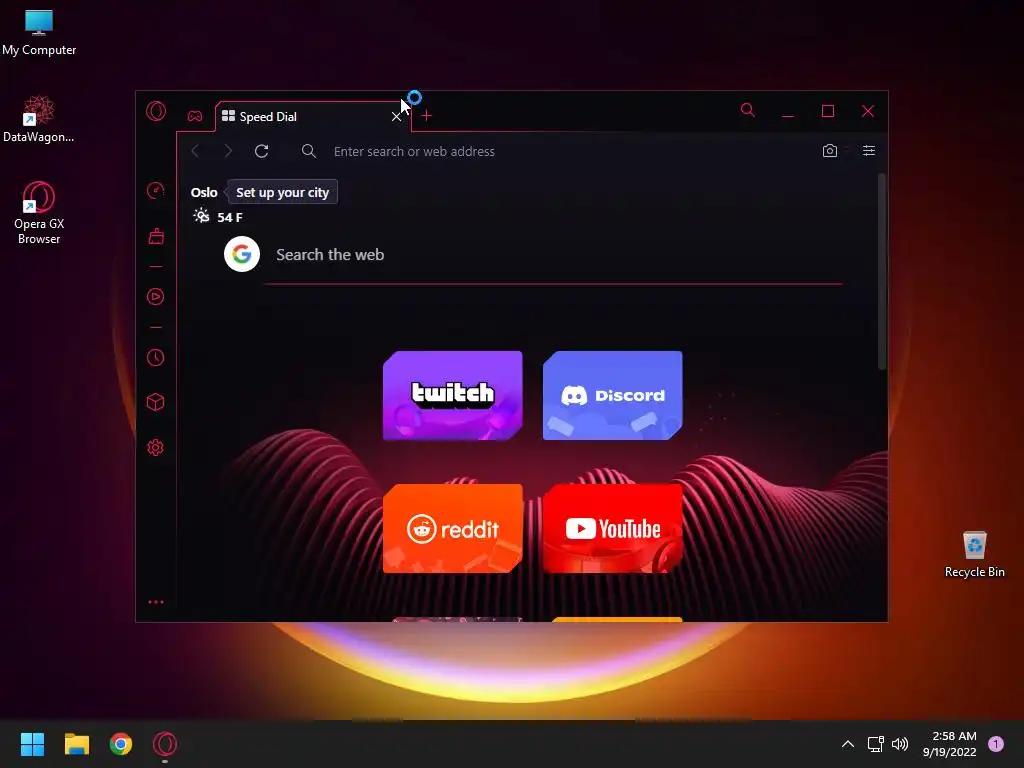The image size is (1024, 768).
Task: Open the Discord speed dial tile
Action: pyautogui.click(x=613, y=395)
